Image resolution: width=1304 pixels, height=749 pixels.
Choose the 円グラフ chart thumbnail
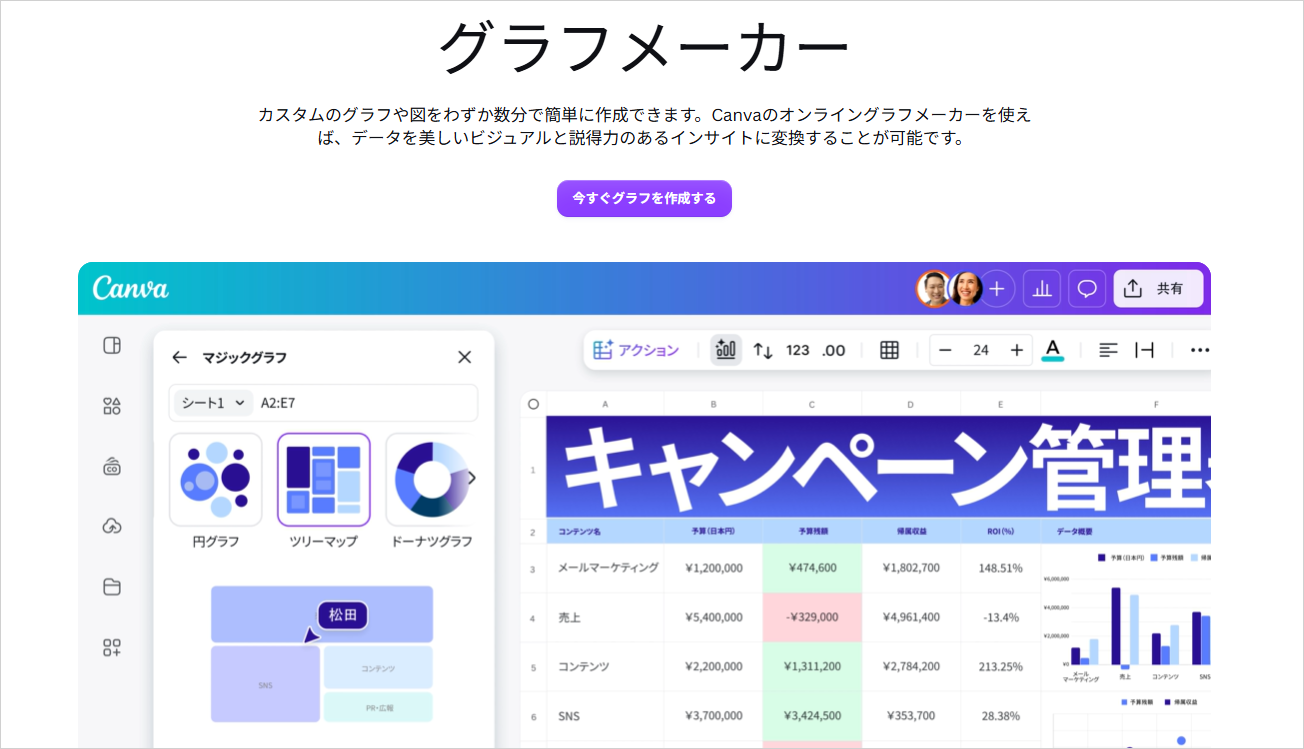coord(216,480)
